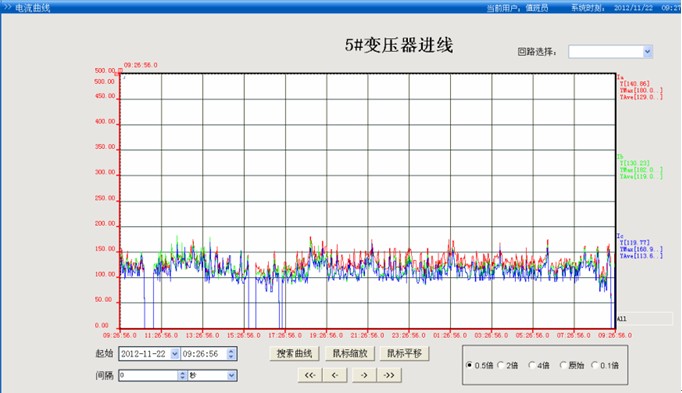
Task: Click the double-left rewind arrow button
Action: coord(310,375)
